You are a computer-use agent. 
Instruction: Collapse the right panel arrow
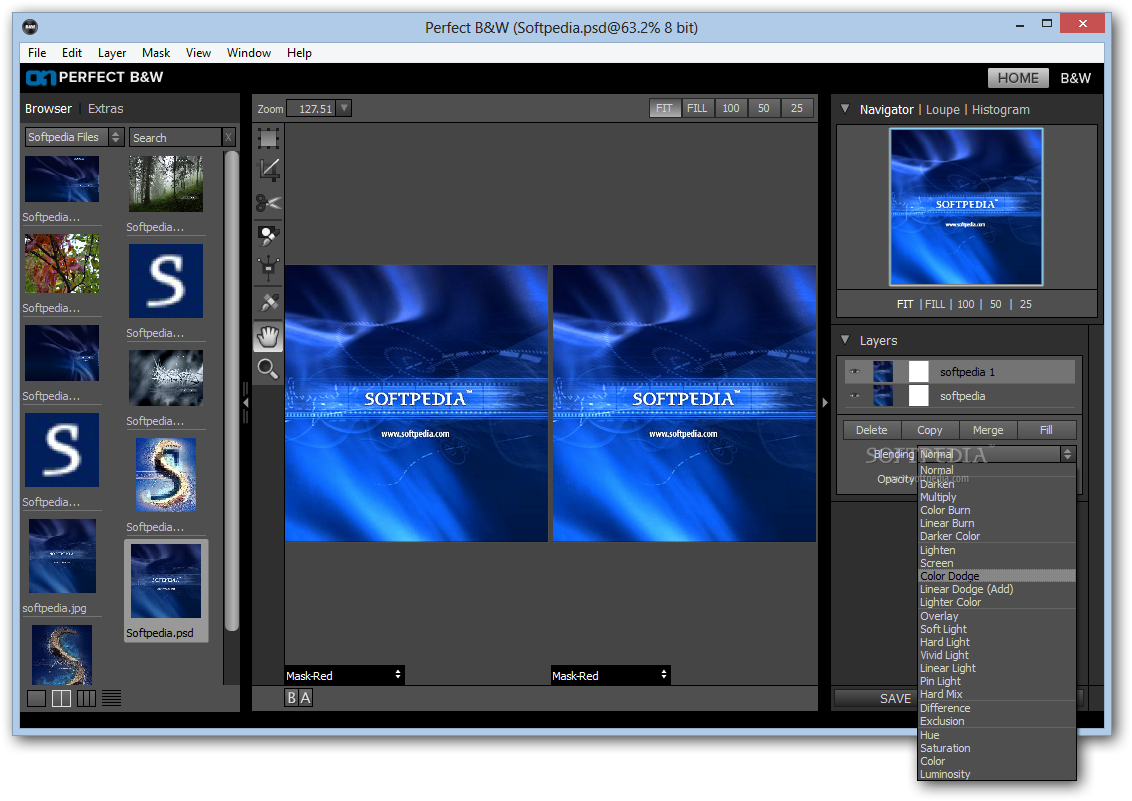tap(824, 403)
